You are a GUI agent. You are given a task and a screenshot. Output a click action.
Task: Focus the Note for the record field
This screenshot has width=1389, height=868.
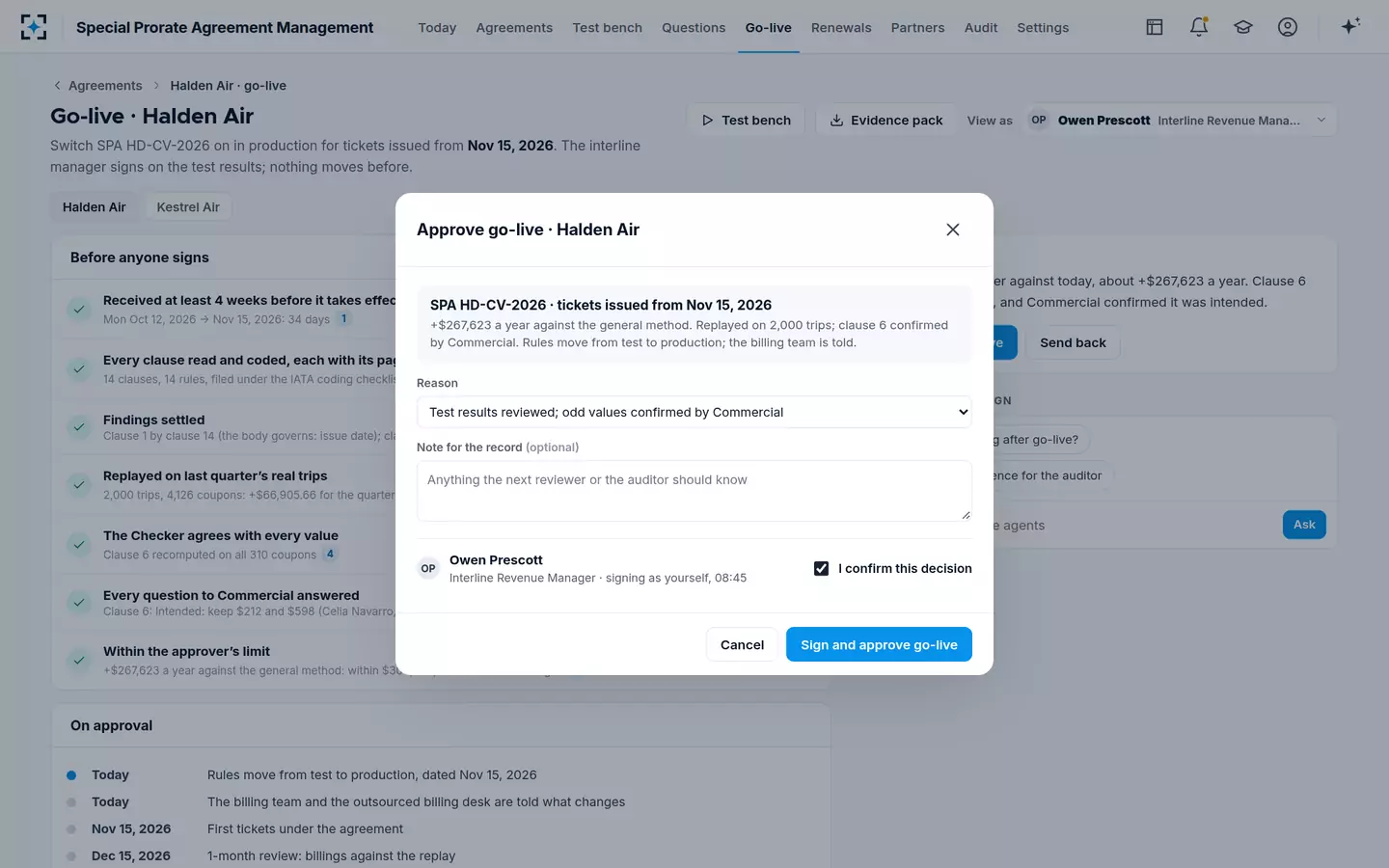coord(694,491)
